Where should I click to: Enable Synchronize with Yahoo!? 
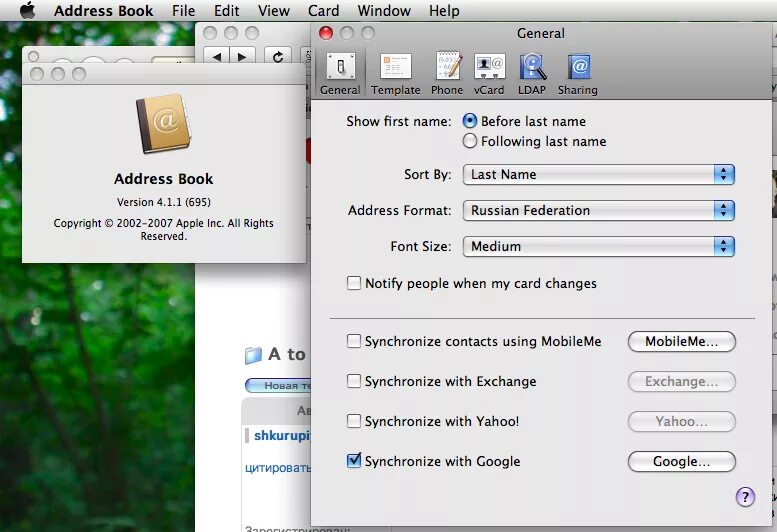coord(354,421)
